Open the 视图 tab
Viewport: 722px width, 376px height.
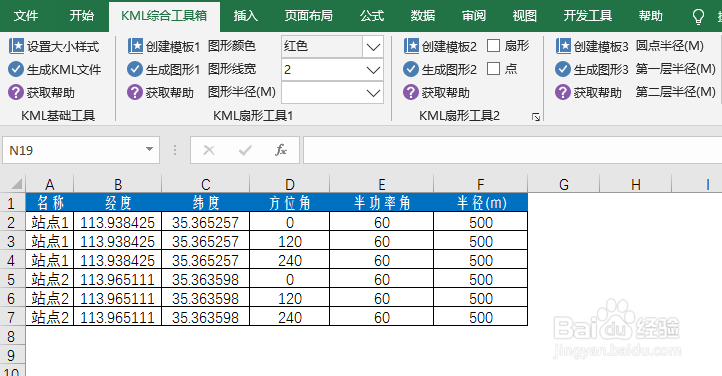[524, 16]
